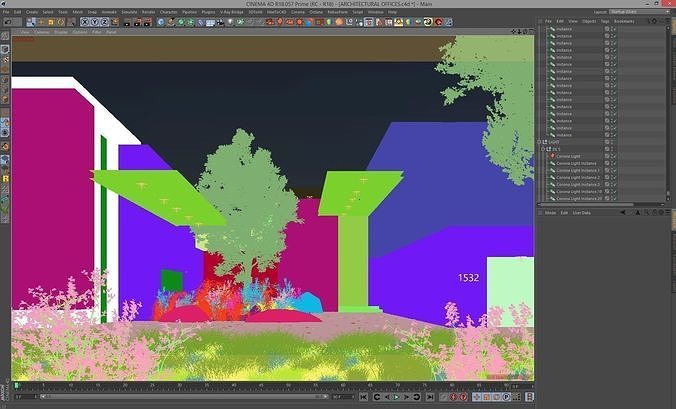This screenshot has width=676, height=409.
Task: Open the Bookmarks menu in the Object Manager
Action: 624,21
